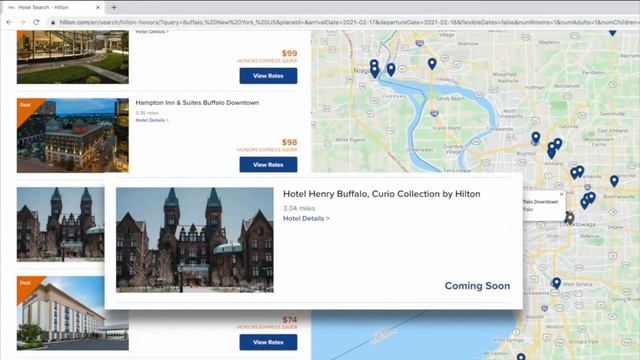
Task: Select the easternmost pin above Bowmansville
Action: tap(614, 181)
